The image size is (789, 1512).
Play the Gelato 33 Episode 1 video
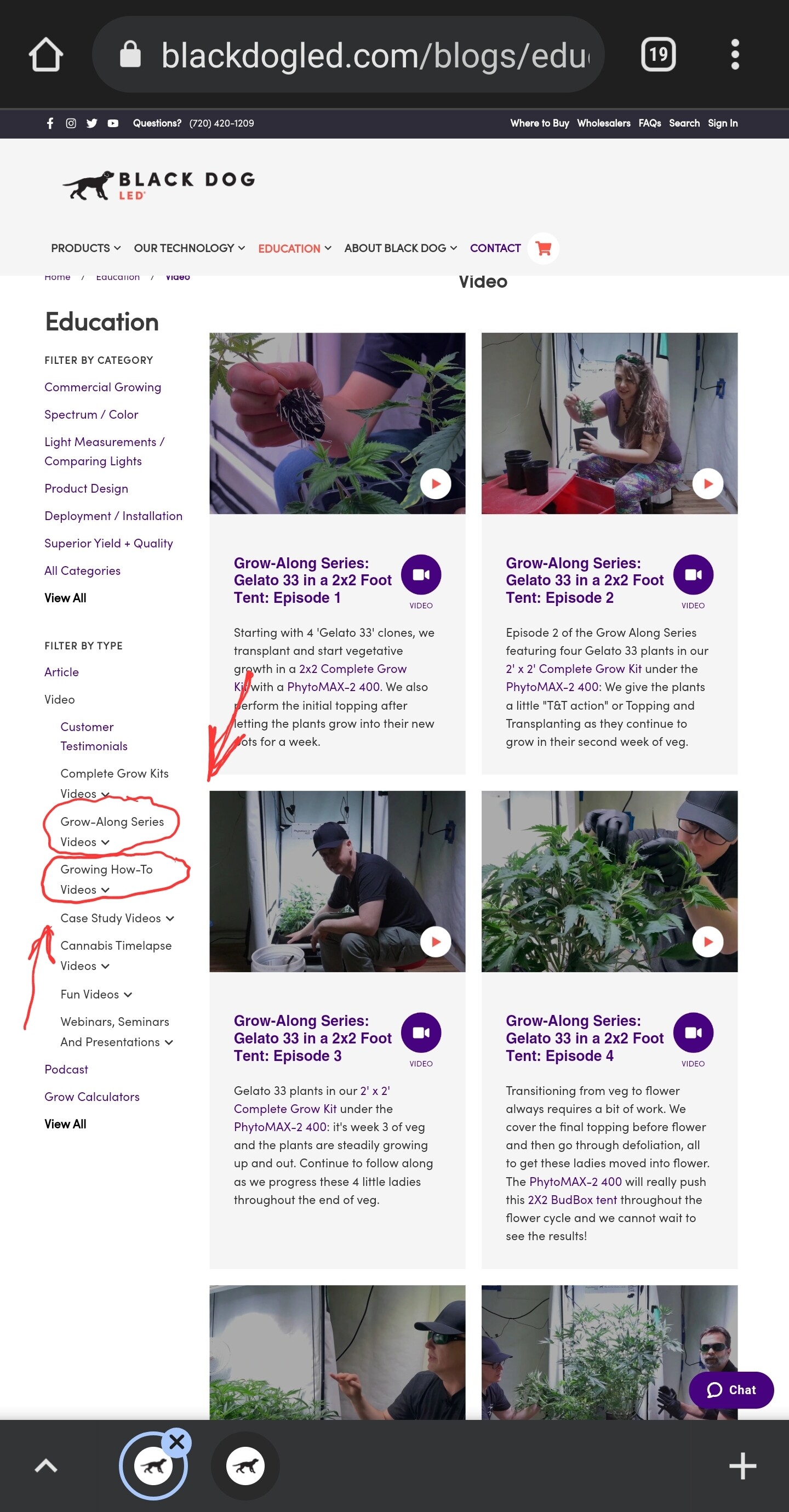point(436,484)
